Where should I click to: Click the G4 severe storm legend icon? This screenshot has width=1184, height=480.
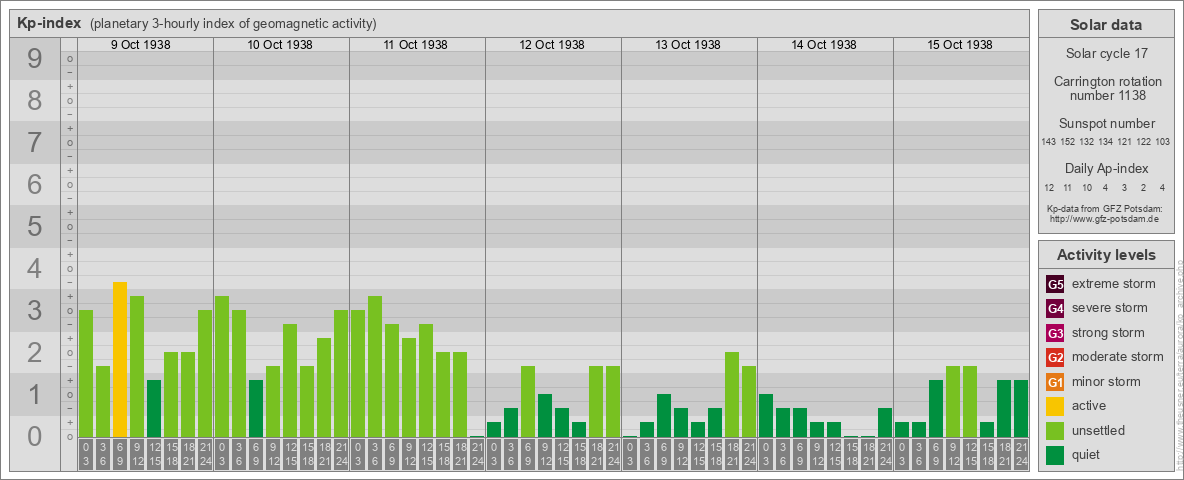pyautogui.click(x=1056, y=309)
